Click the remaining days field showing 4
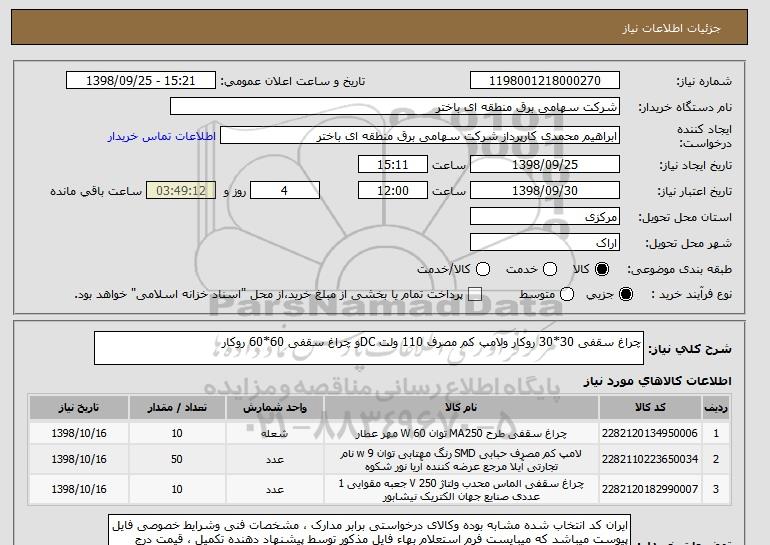Screen dimensions: 770x545 pyautogui.click(x=285, y=191)
